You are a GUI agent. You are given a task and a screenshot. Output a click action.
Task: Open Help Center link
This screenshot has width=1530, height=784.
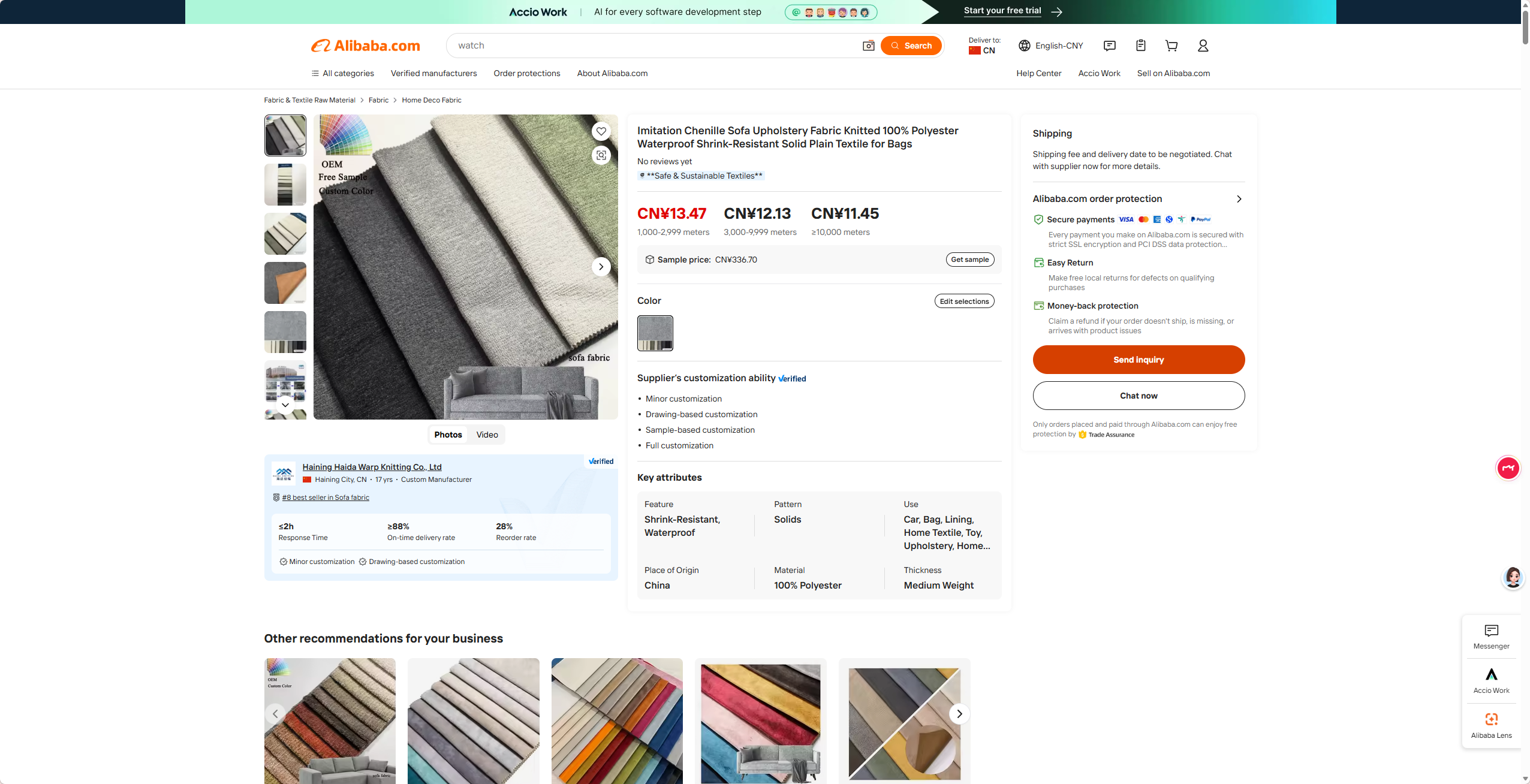pos(1038,73)
